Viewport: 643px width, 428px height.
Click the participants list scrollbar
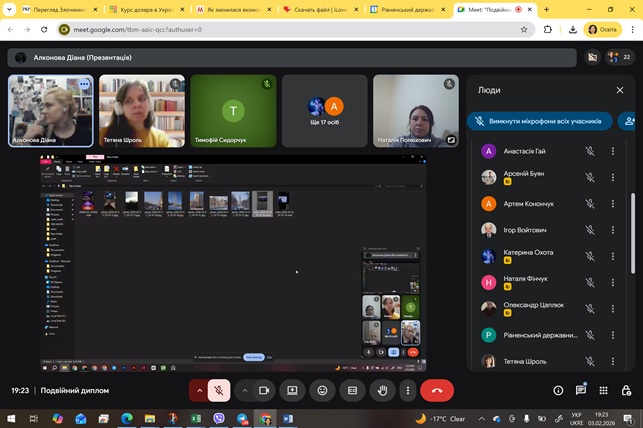click(x=631, y=230)
